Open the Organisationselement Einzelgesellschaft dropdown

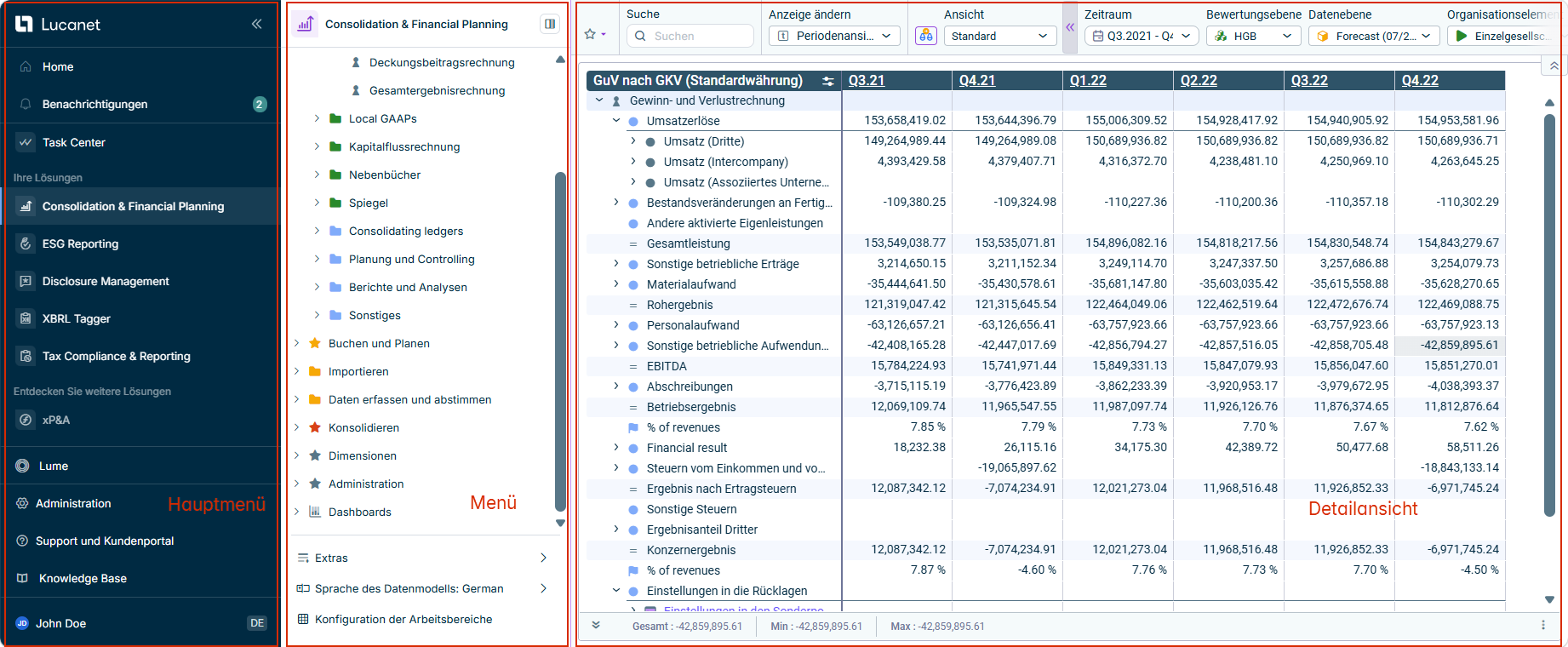[x=1502, y=36]
